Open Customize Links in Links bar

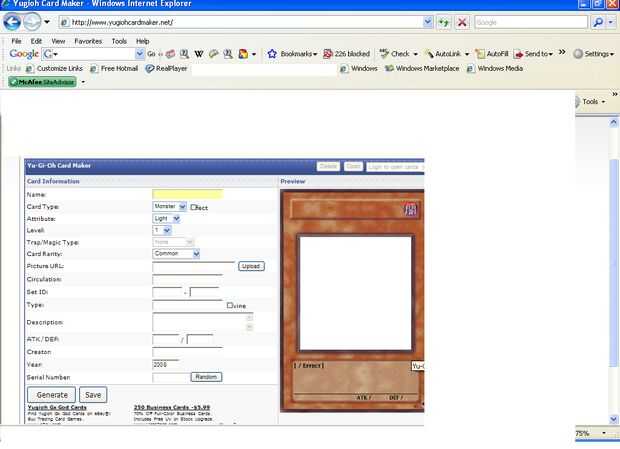click(55, 68)
